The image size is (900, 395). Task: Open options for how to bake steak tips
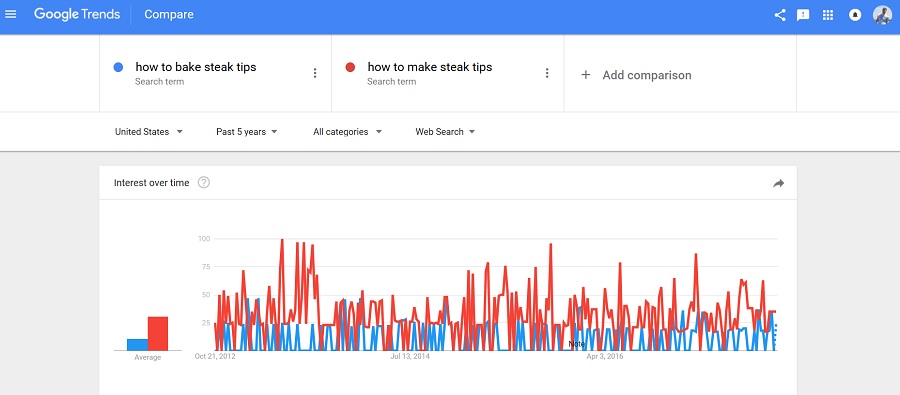[315, 73]
